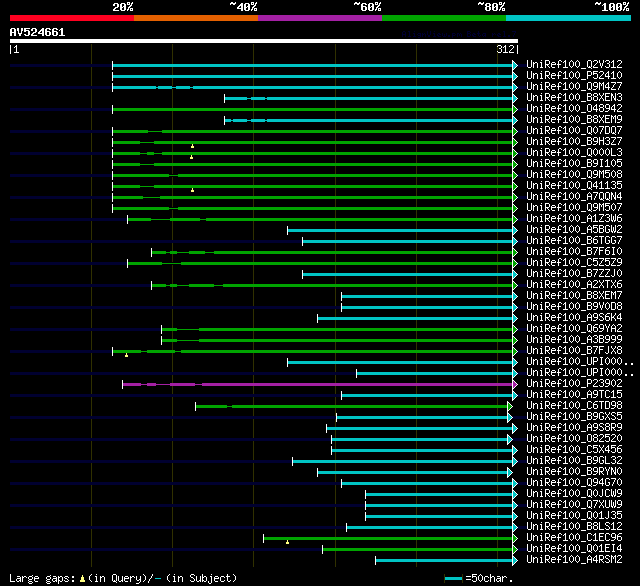
Task: Select the UniRef100_A7QQN4 label
Action: tap(574, 196)
